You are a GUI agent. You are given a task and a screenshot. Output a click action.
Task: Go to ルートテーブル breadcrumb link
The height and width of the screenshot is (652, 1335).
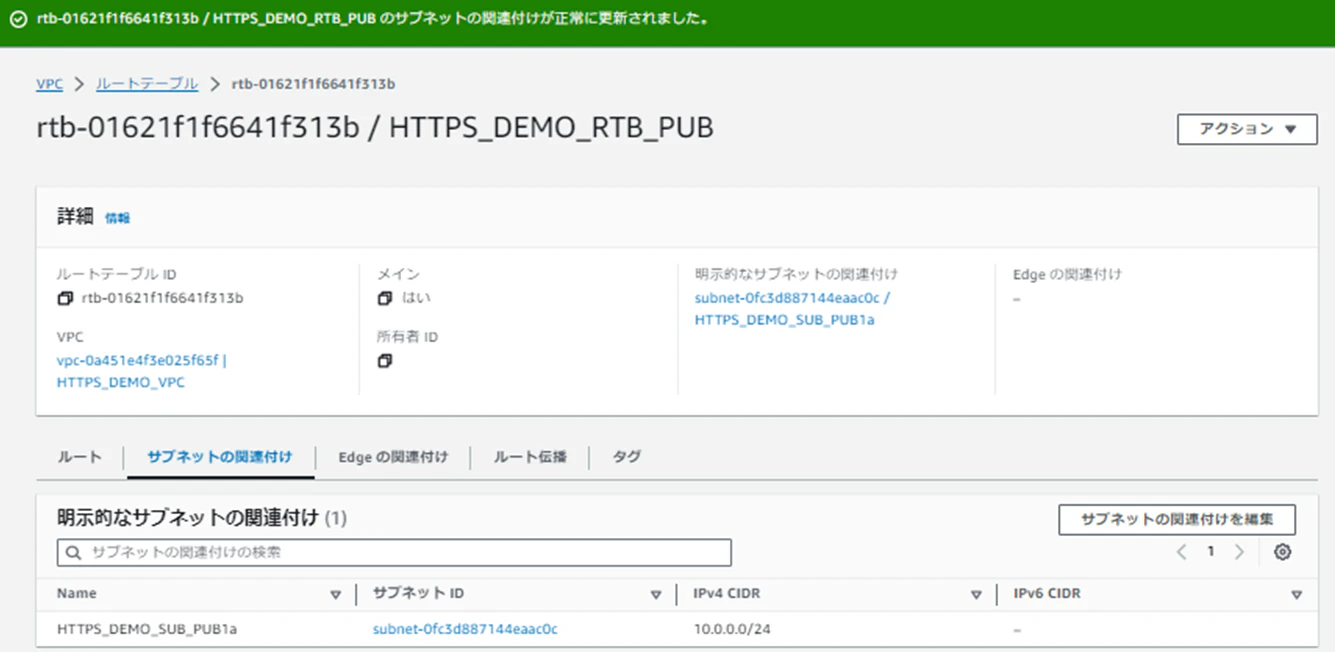pyautogui.click(x=147, y=84)
